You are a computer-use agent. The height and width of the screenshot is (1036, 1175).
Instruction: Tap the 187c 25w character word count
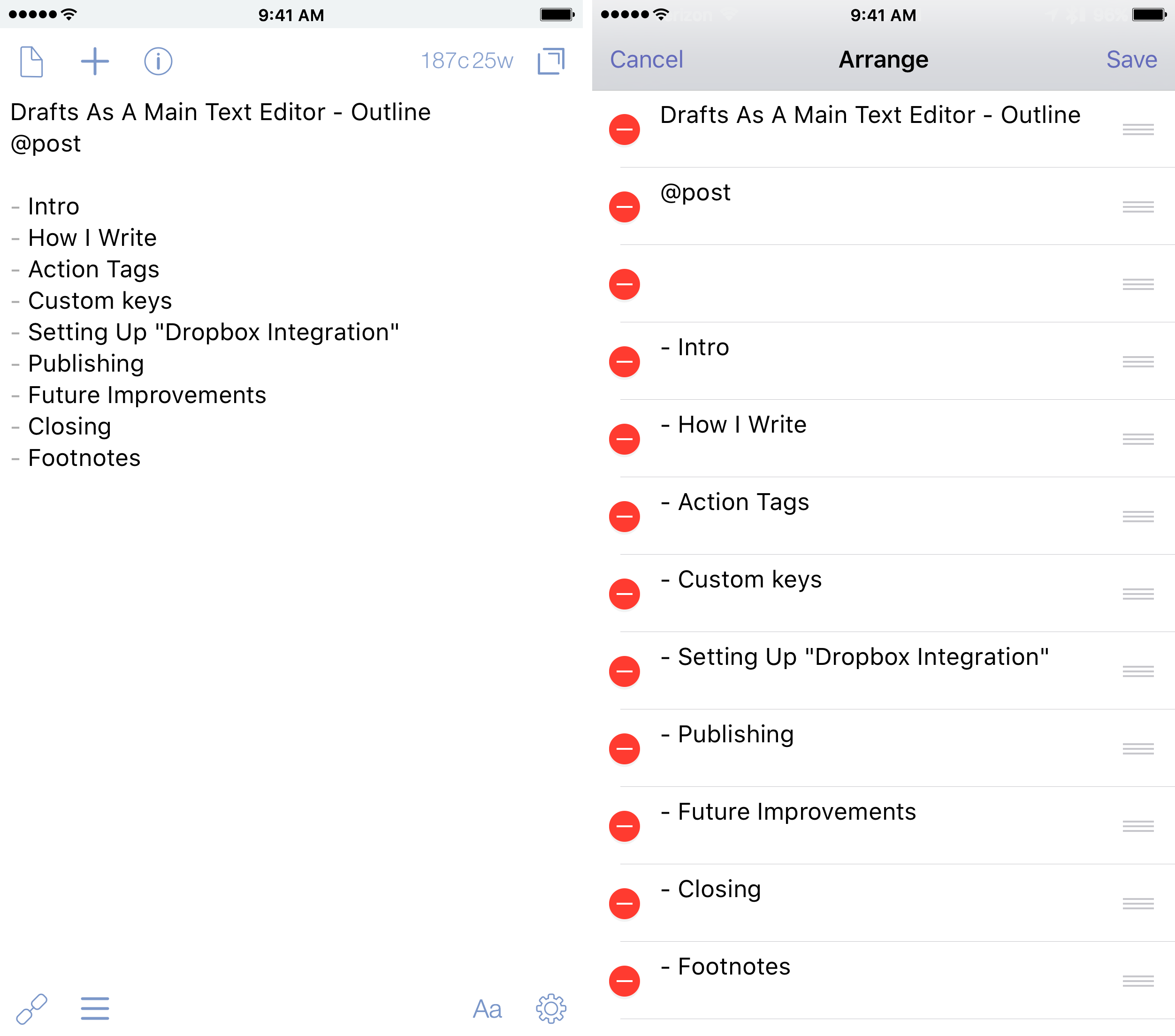[x=467, y=61]
